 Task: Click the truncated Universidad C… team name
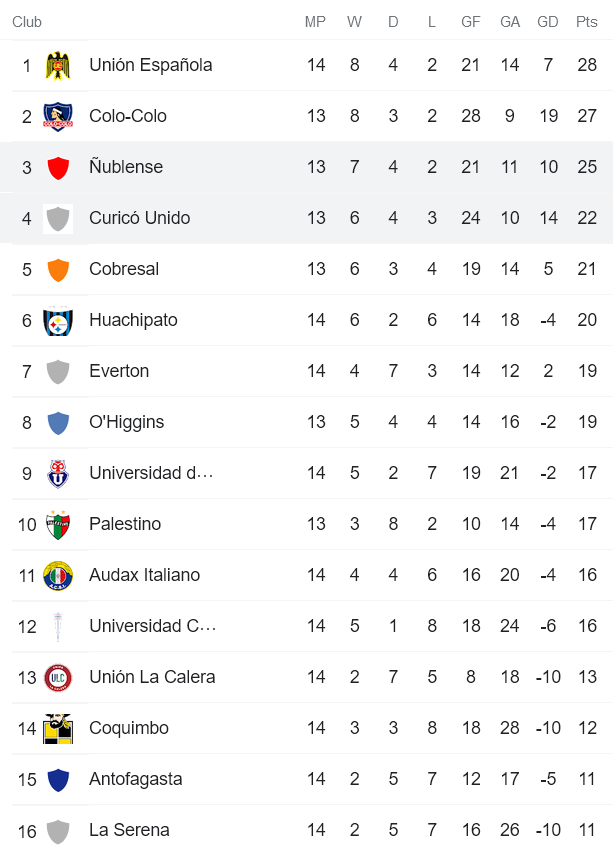152,626
